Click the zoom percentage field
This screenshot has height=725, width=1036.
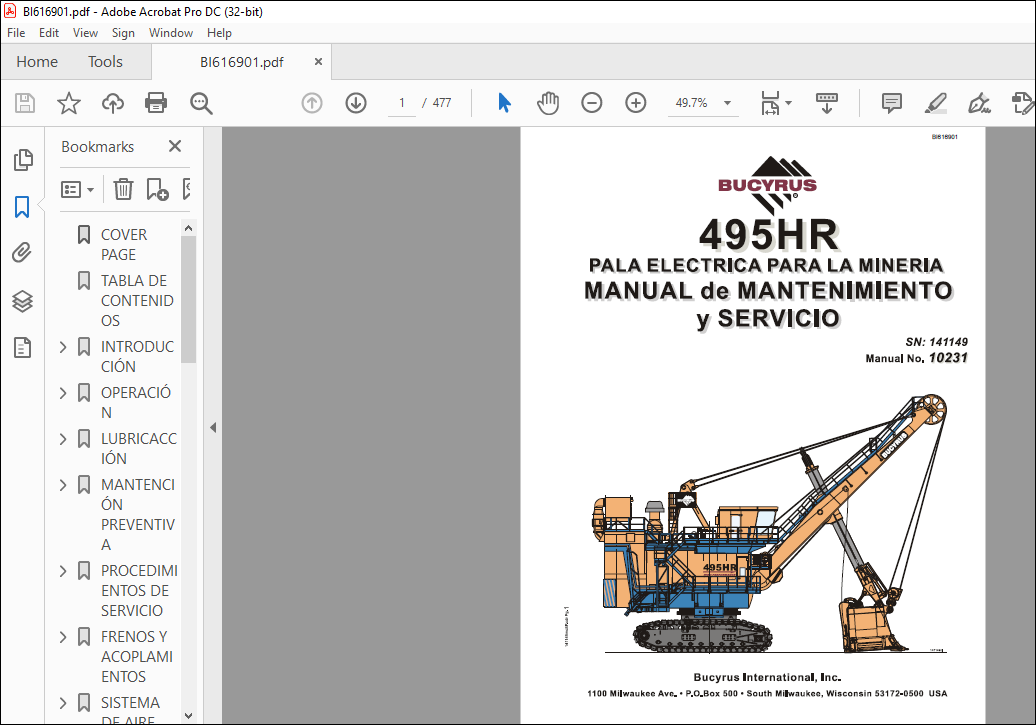coord(691,103)
